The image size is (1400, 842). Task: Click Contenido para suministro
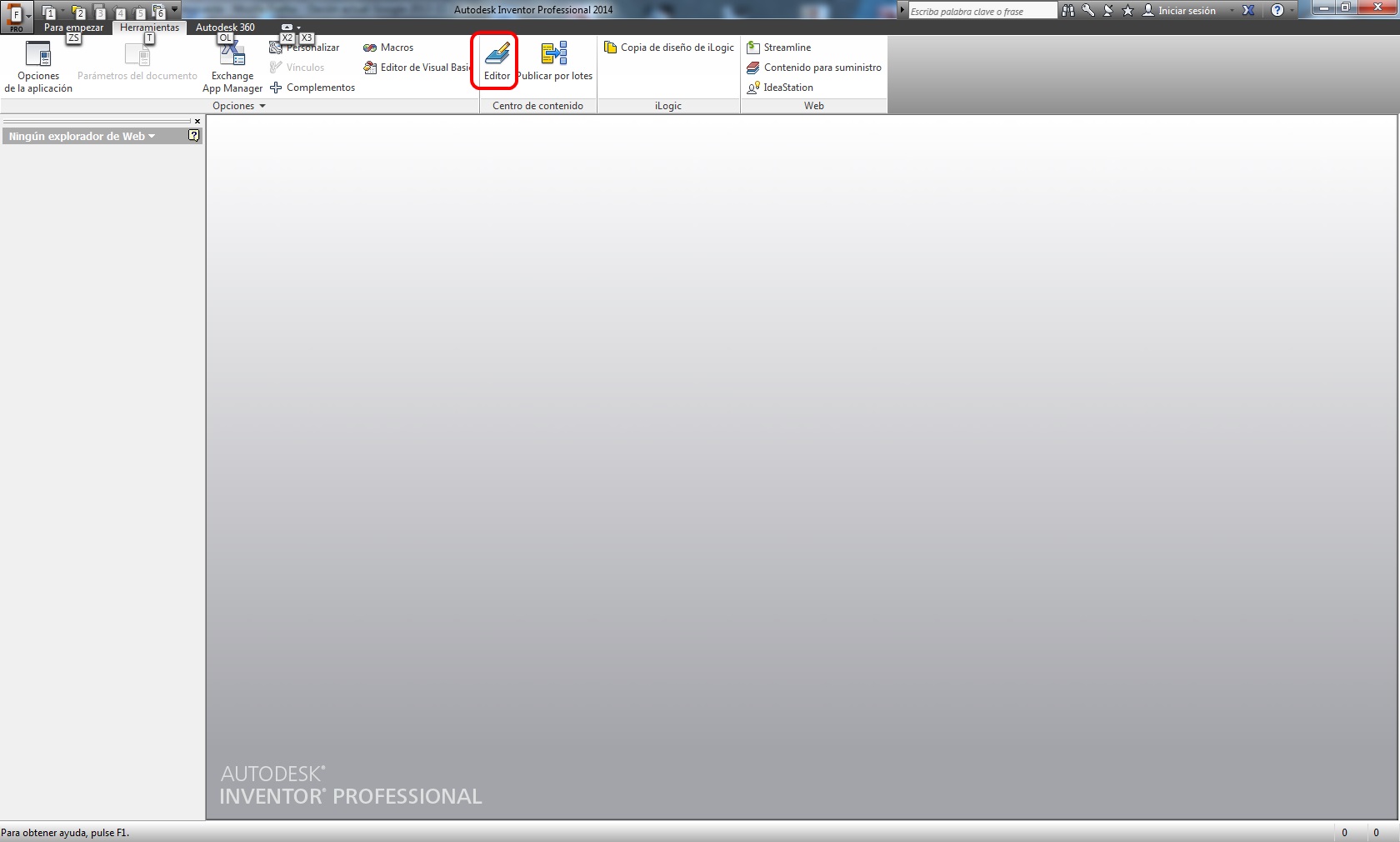[814, 68]
